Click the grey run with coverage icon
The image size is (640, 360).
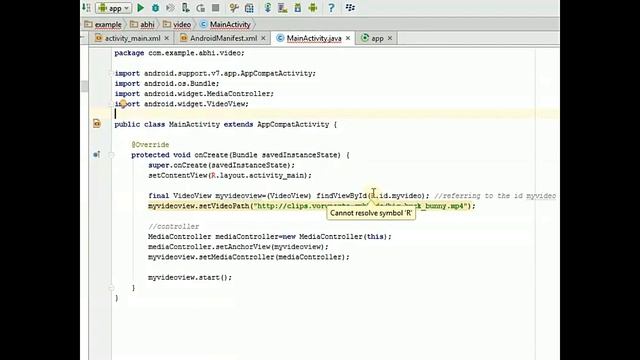click(x=171, y=8)
